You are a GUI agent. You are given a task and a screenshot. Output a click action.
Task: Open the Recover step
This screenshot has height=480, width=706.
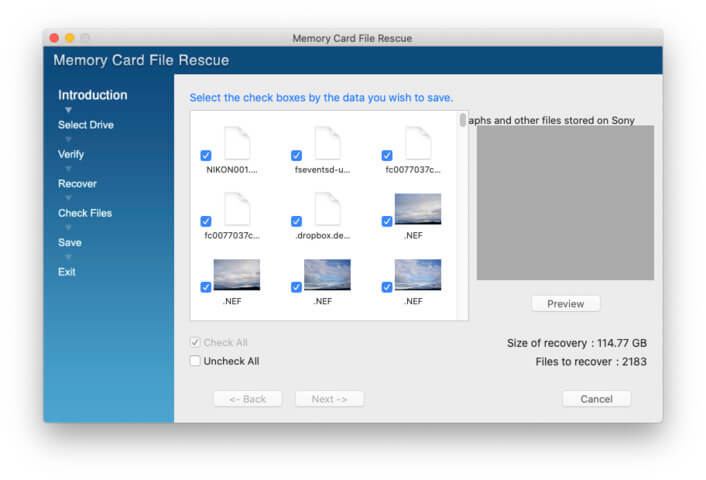tap(77, 184)
